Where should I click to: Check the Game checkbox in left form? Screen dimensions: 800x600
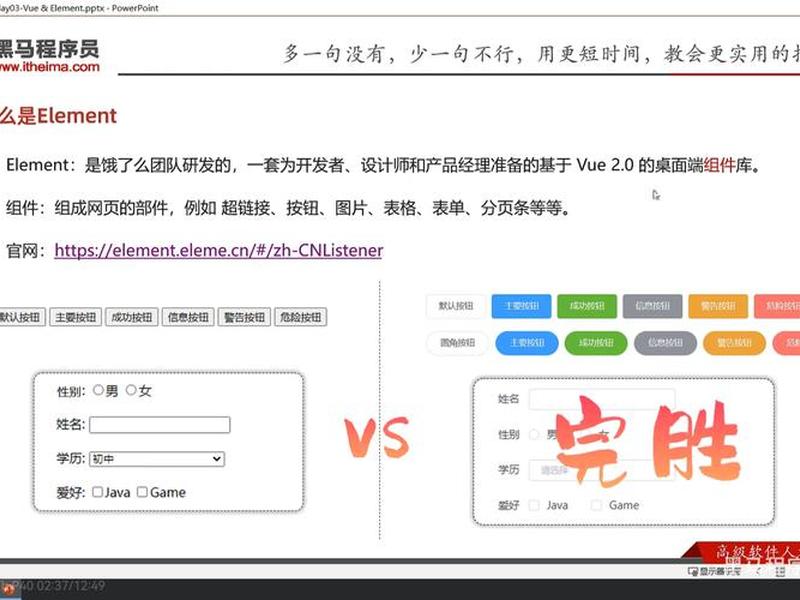[x=142, y=492]
